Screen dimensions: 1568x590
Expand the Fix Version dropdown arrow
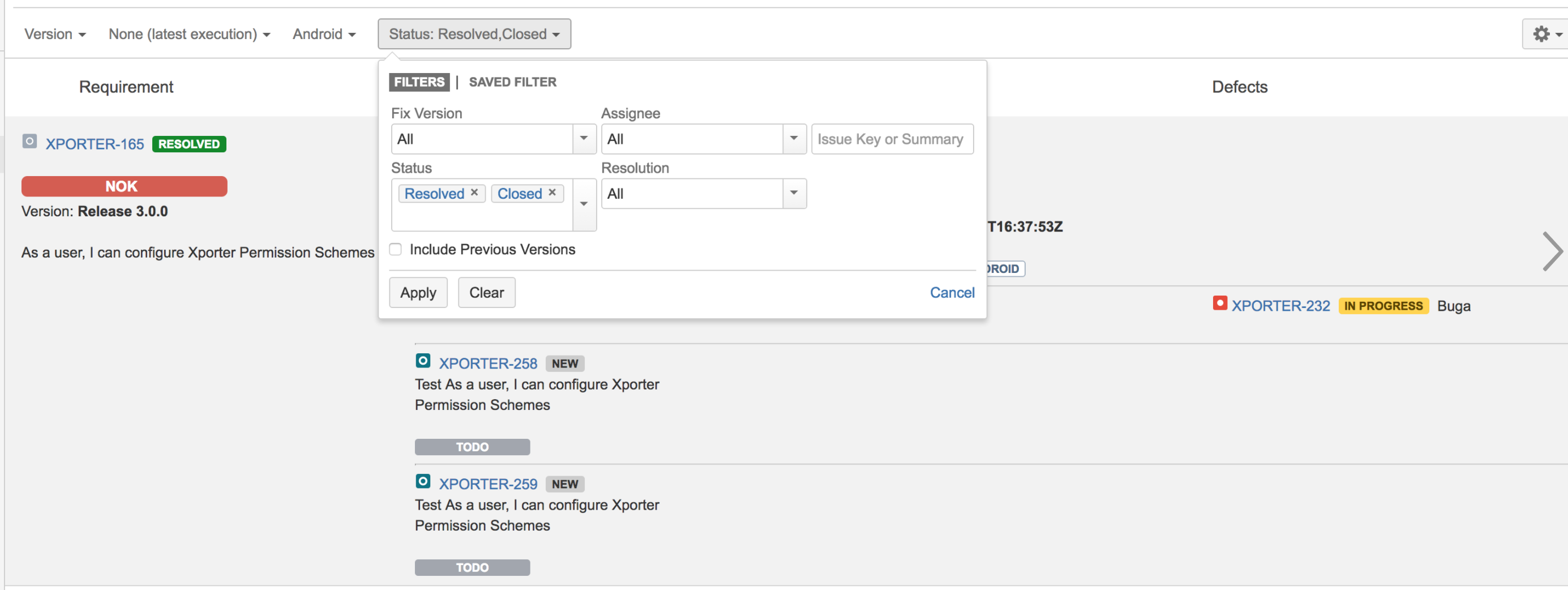click(584, 139)
